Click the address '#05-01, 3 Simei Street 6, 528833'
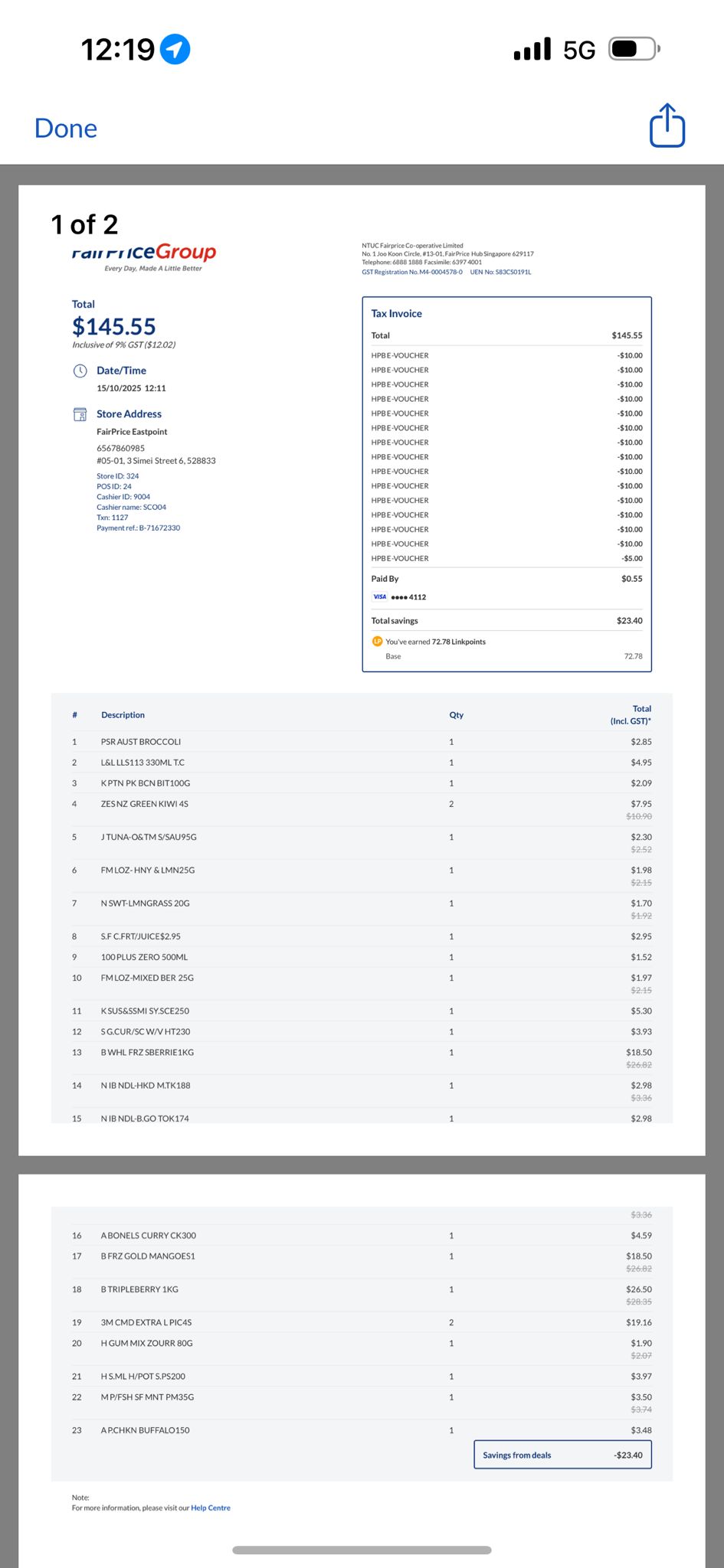 156,461
